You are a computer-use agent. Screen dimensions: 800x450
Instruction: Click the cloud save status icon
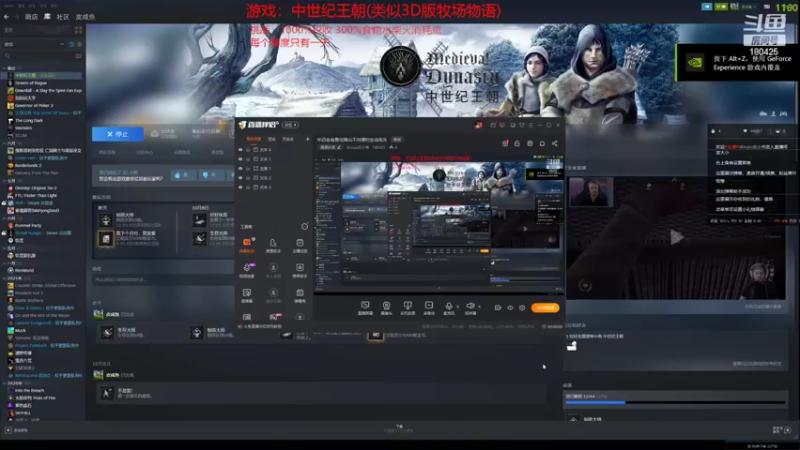155,134
